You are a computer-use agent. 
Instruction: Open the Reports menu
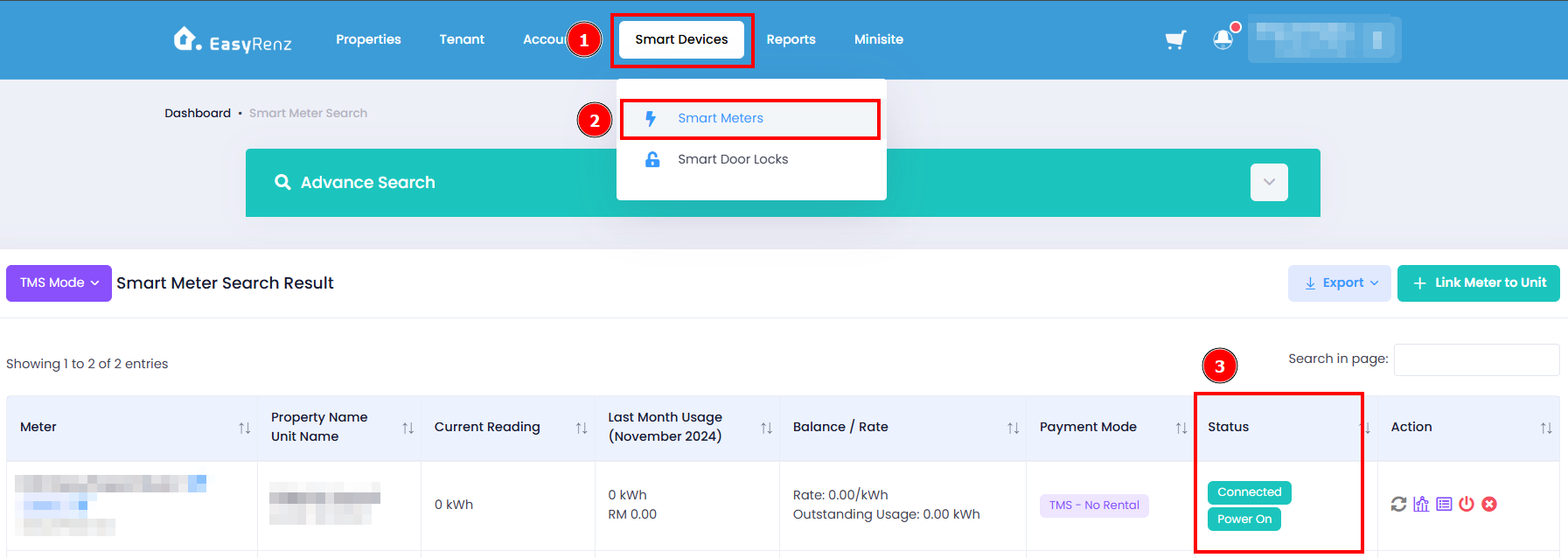(x=791, y=39)
